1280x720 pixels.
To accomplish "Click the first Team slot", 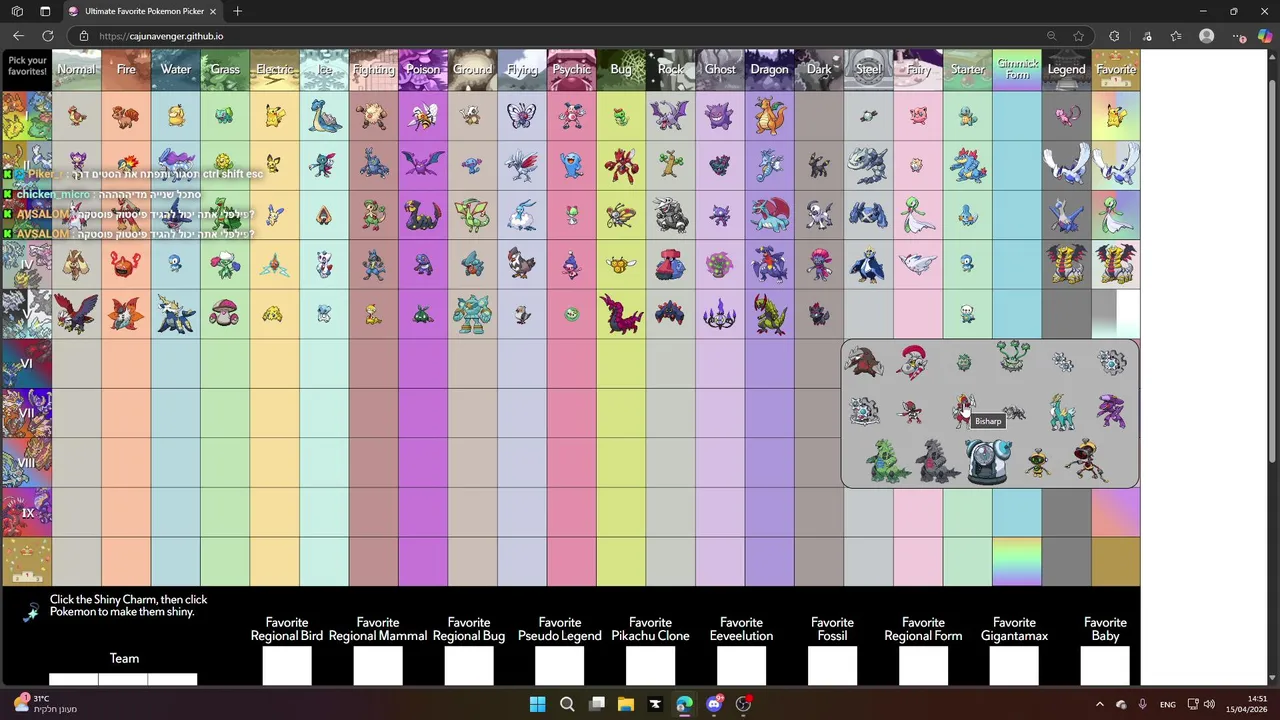I will pos(74,679).
